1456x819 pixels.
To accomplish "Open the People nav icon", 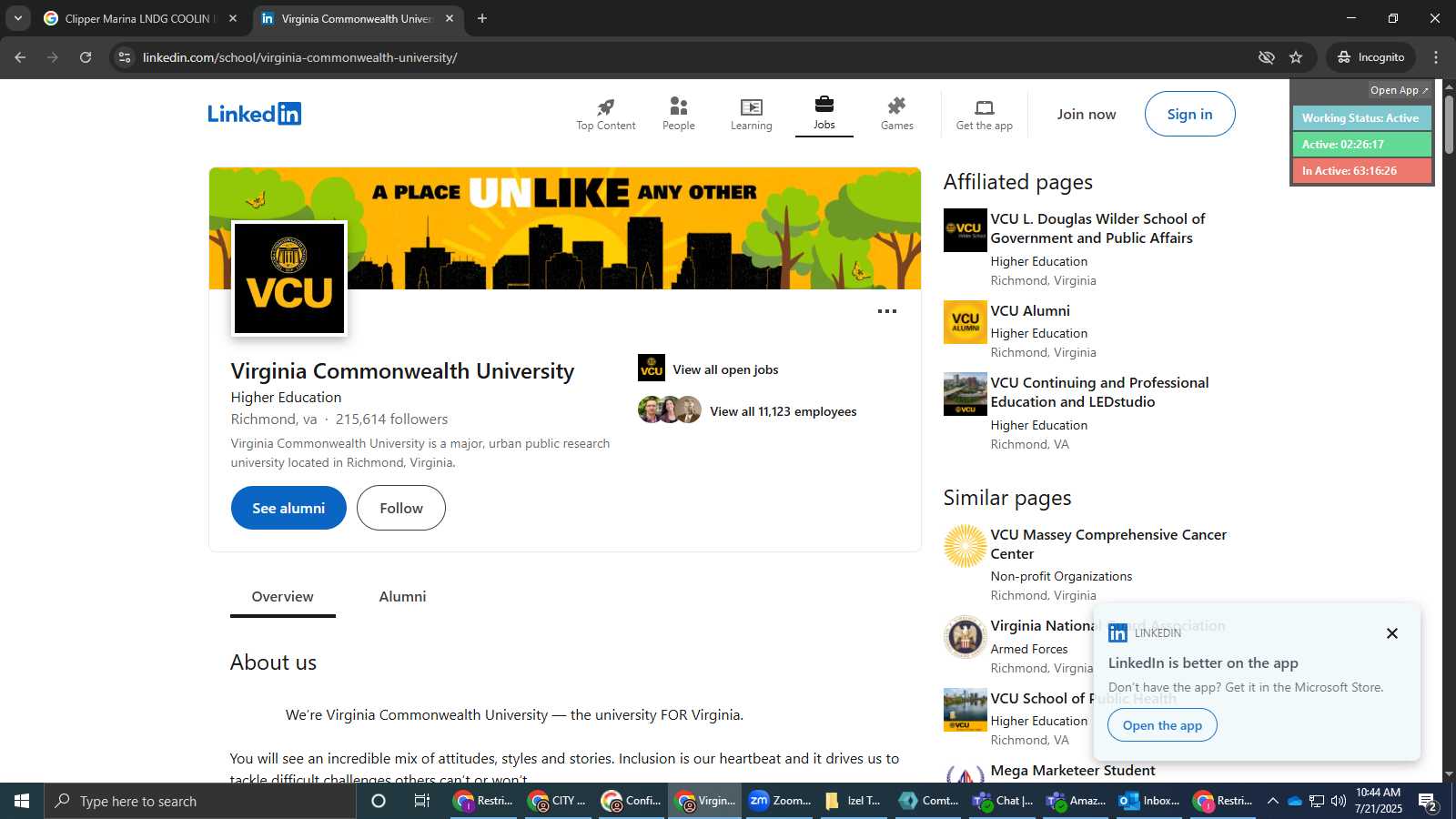I will (x=678, y=106).
